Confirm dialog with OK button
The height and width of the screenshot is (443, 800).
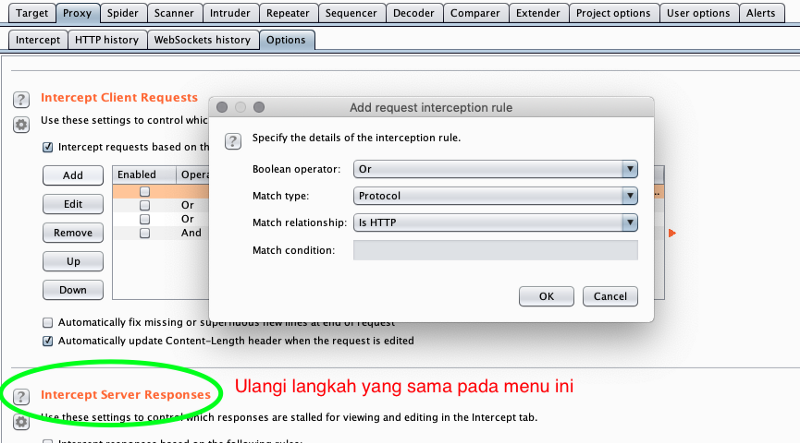pyautogui.click(x=546, y=297)
